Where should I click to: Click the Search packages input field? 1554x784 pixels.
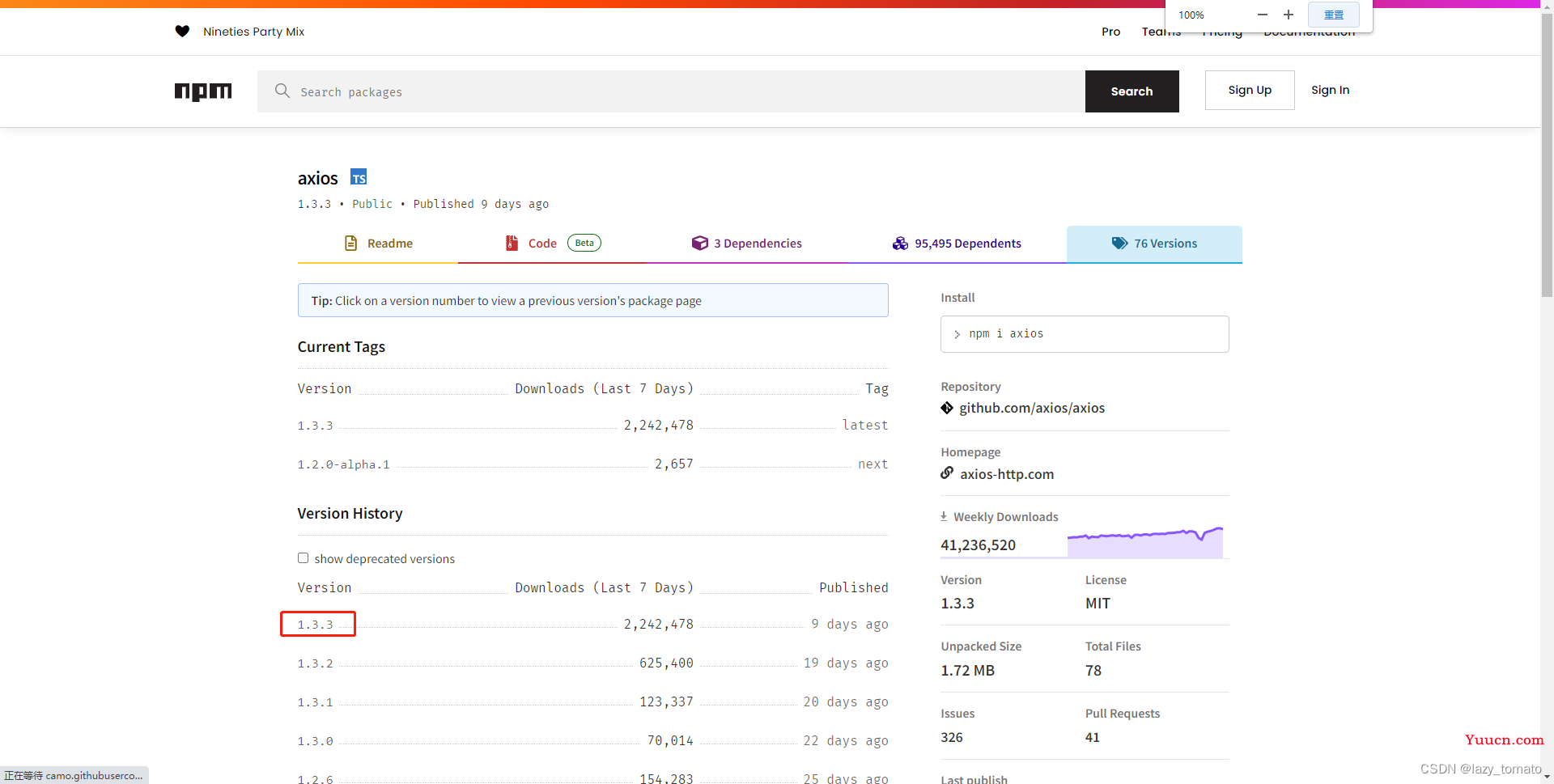[671, 91]
